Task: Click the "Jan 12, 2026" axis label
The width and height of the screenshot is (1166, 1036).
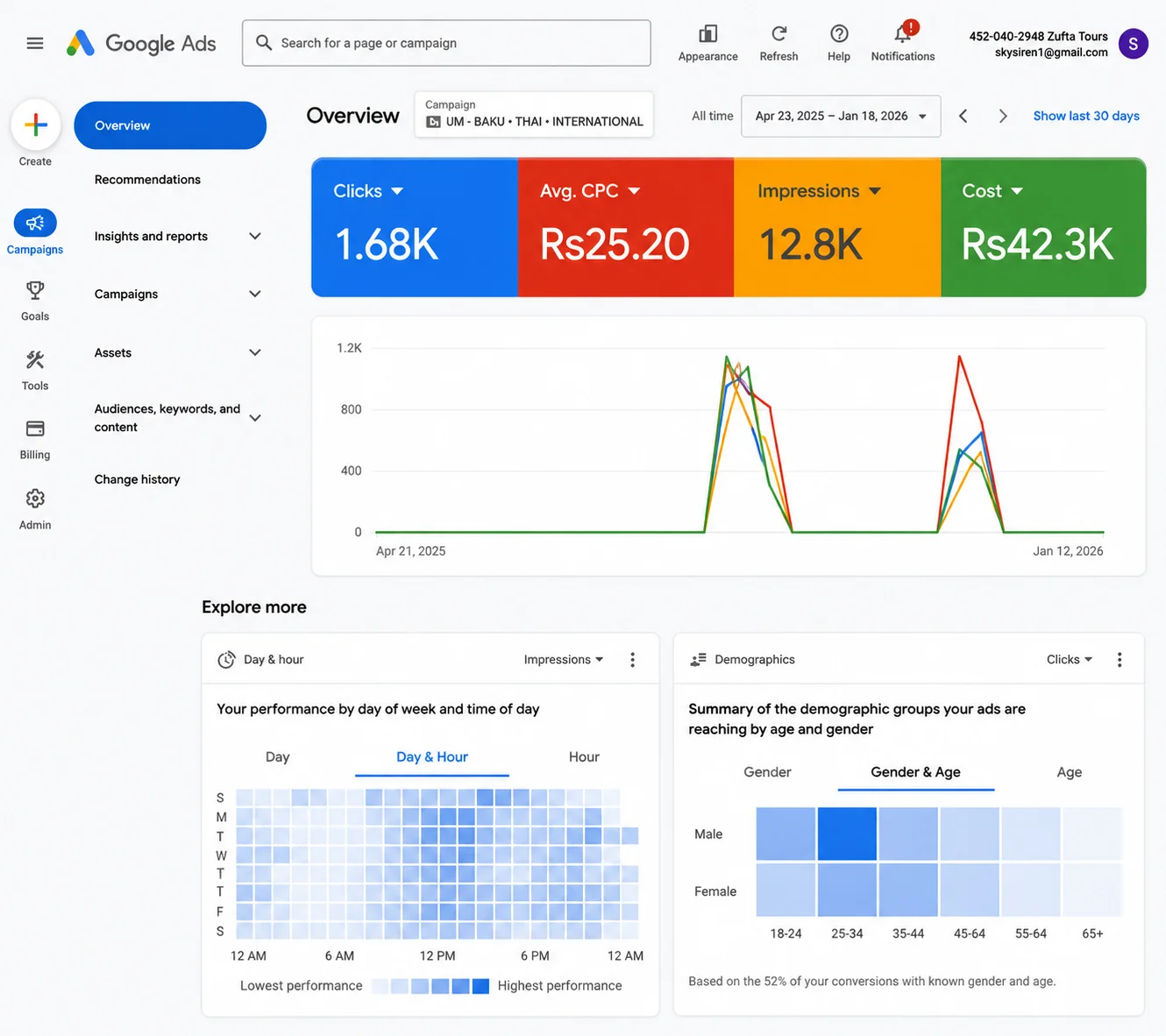Action: coord(1068,551)
